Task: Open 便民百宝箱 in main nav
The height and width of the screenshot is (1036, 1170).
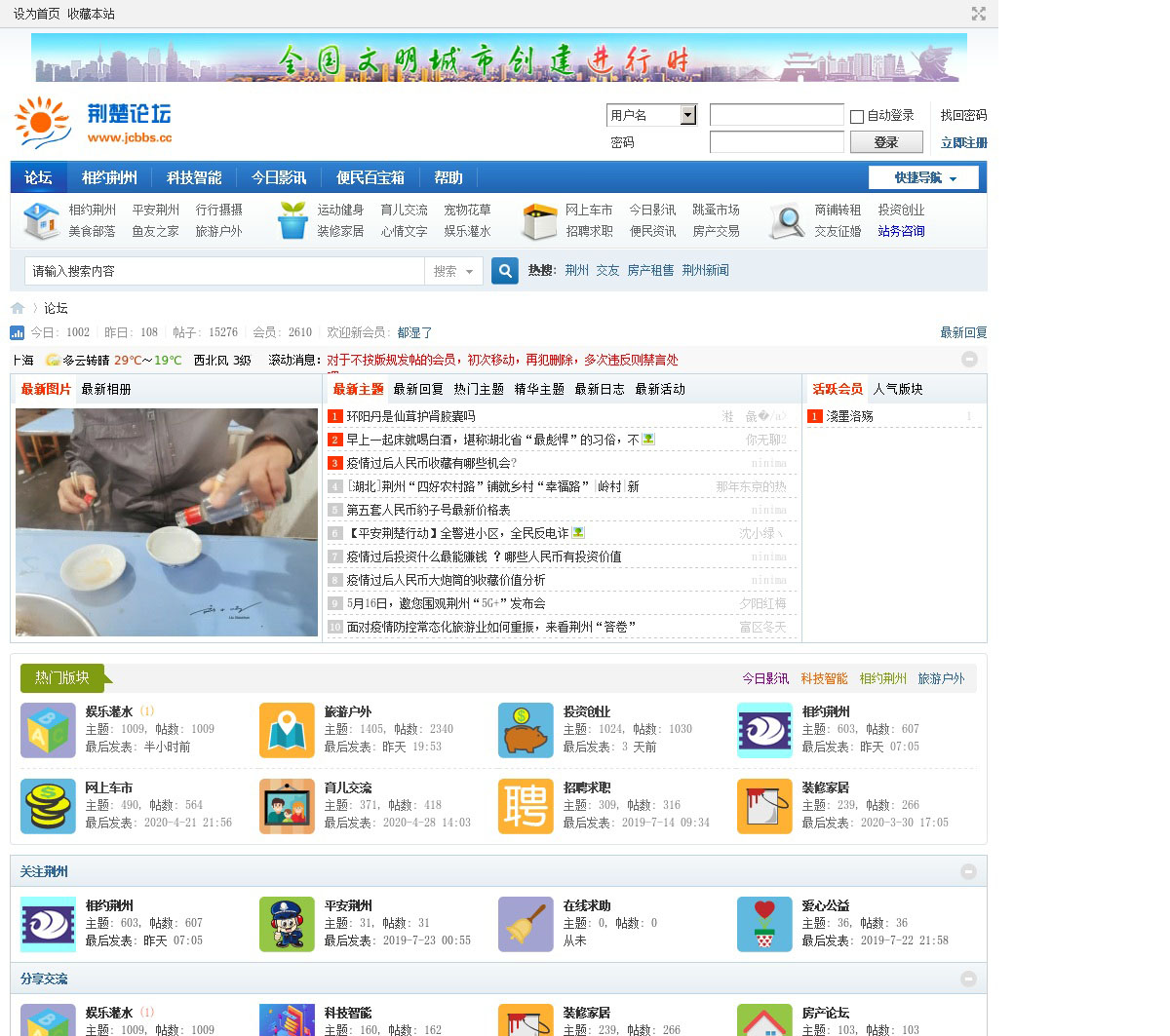Action: [x=370, y=177]
